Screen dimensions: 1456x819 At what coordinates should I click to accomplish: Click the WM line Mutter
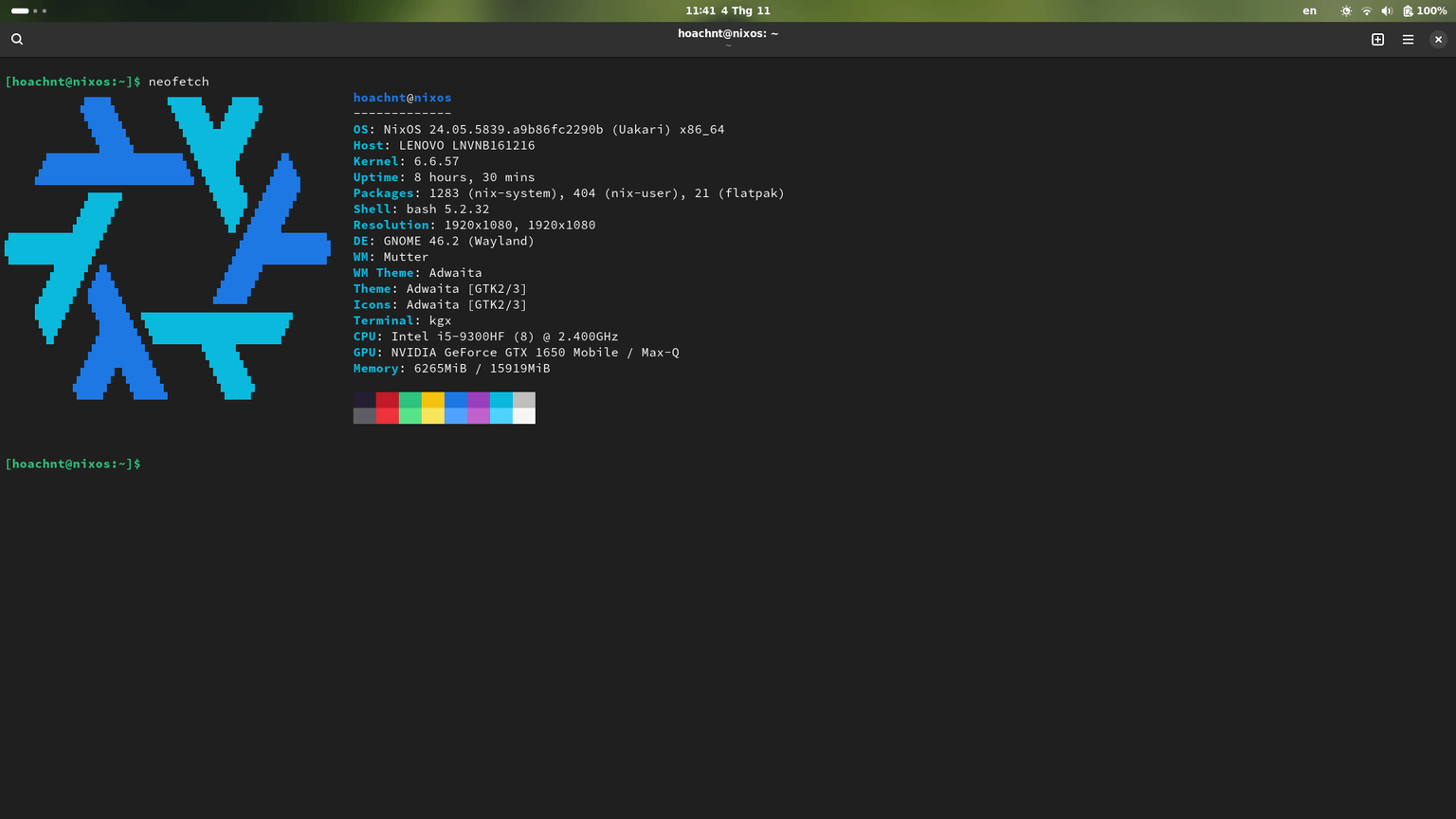[391, 257]
